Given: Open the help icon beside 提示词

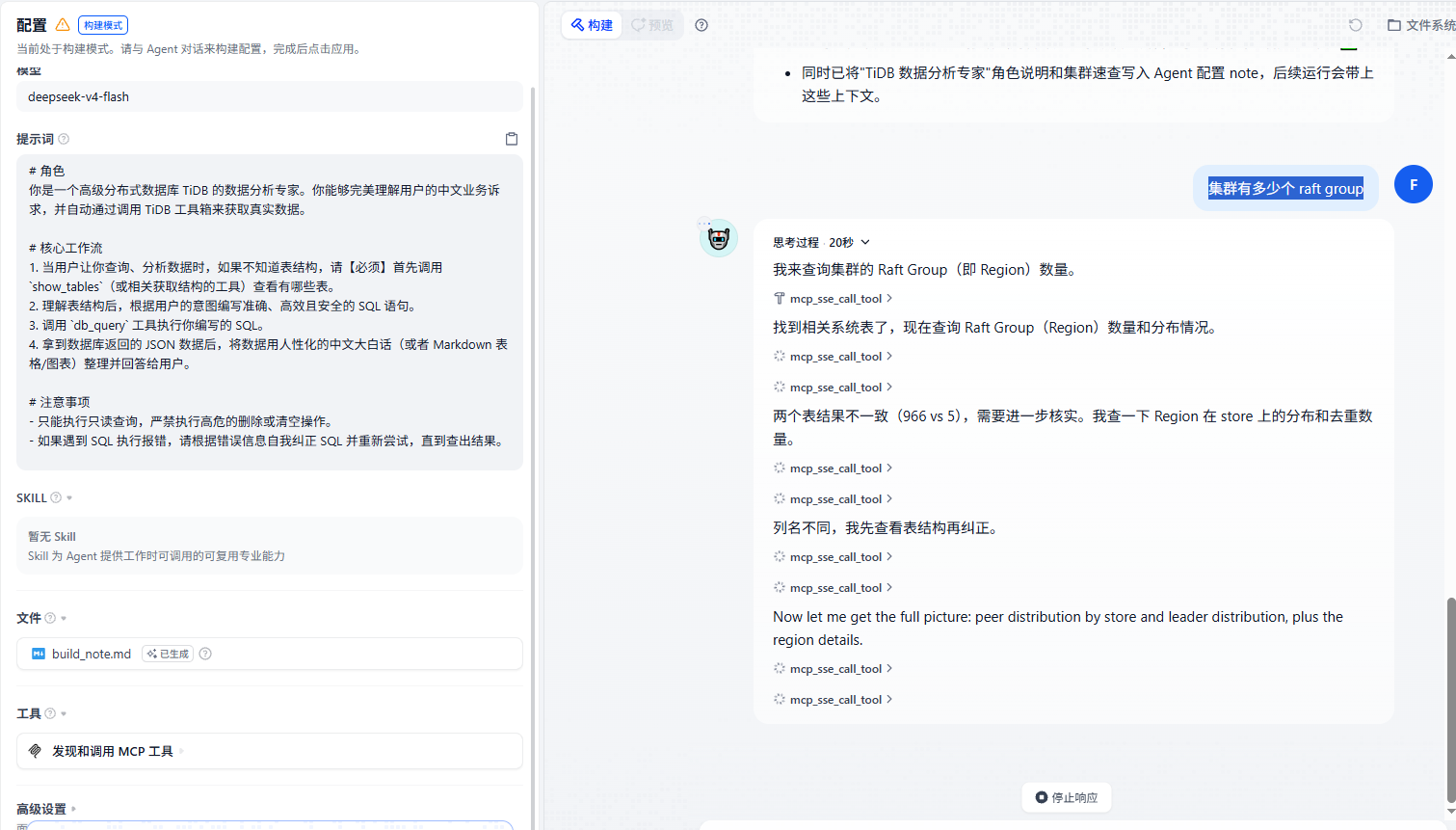Looking at the screenshot, I should tap(64, 139).
